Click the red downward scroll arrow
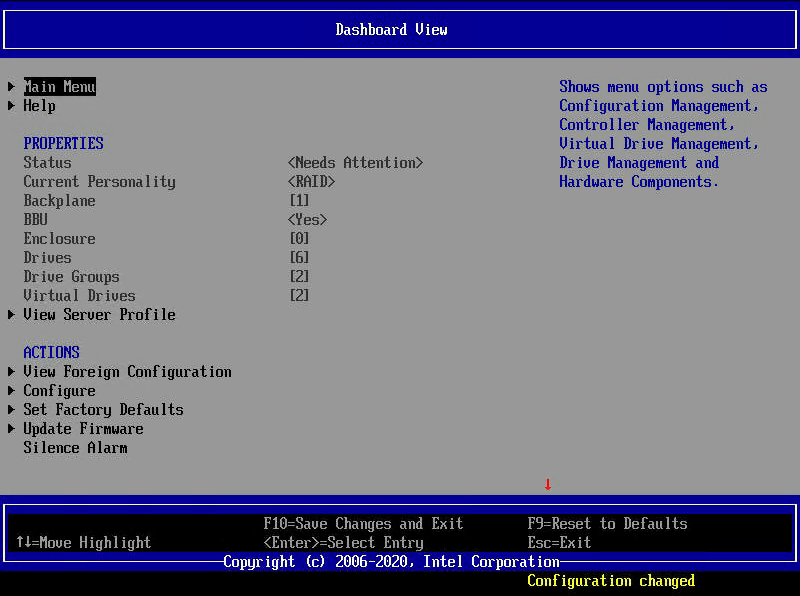 [x=547, y=484]
